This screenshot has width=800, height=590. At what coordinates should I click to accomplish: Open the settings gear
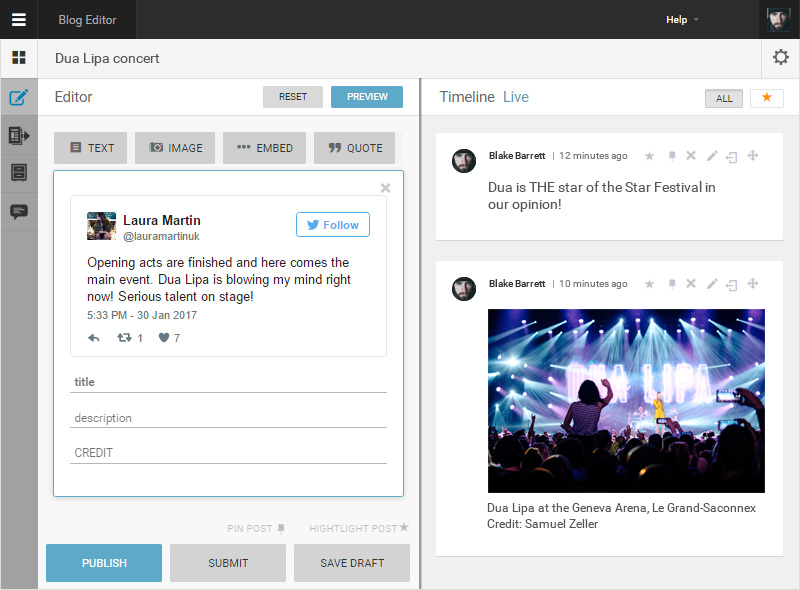point(780,58)
